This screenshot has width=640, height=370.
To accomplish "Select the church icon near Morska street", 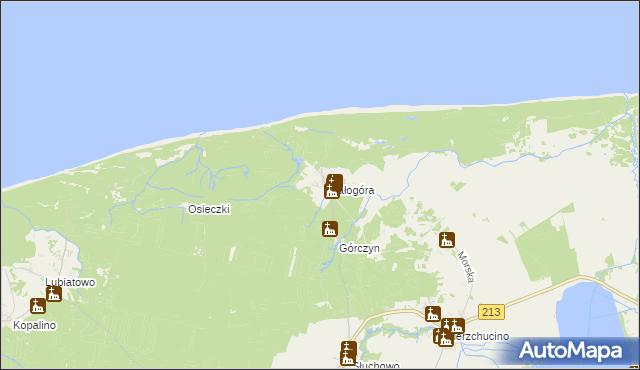I will coord(447,240).
